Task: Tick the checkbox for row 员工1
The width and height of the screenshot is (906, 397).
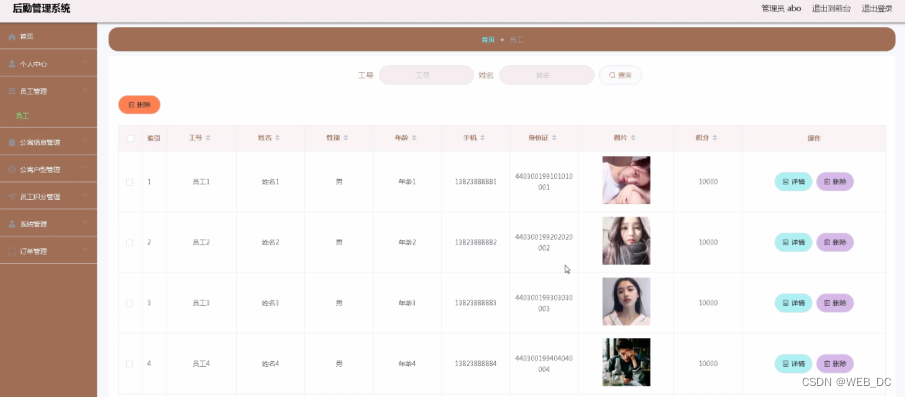Action: (x=129, y=182)
